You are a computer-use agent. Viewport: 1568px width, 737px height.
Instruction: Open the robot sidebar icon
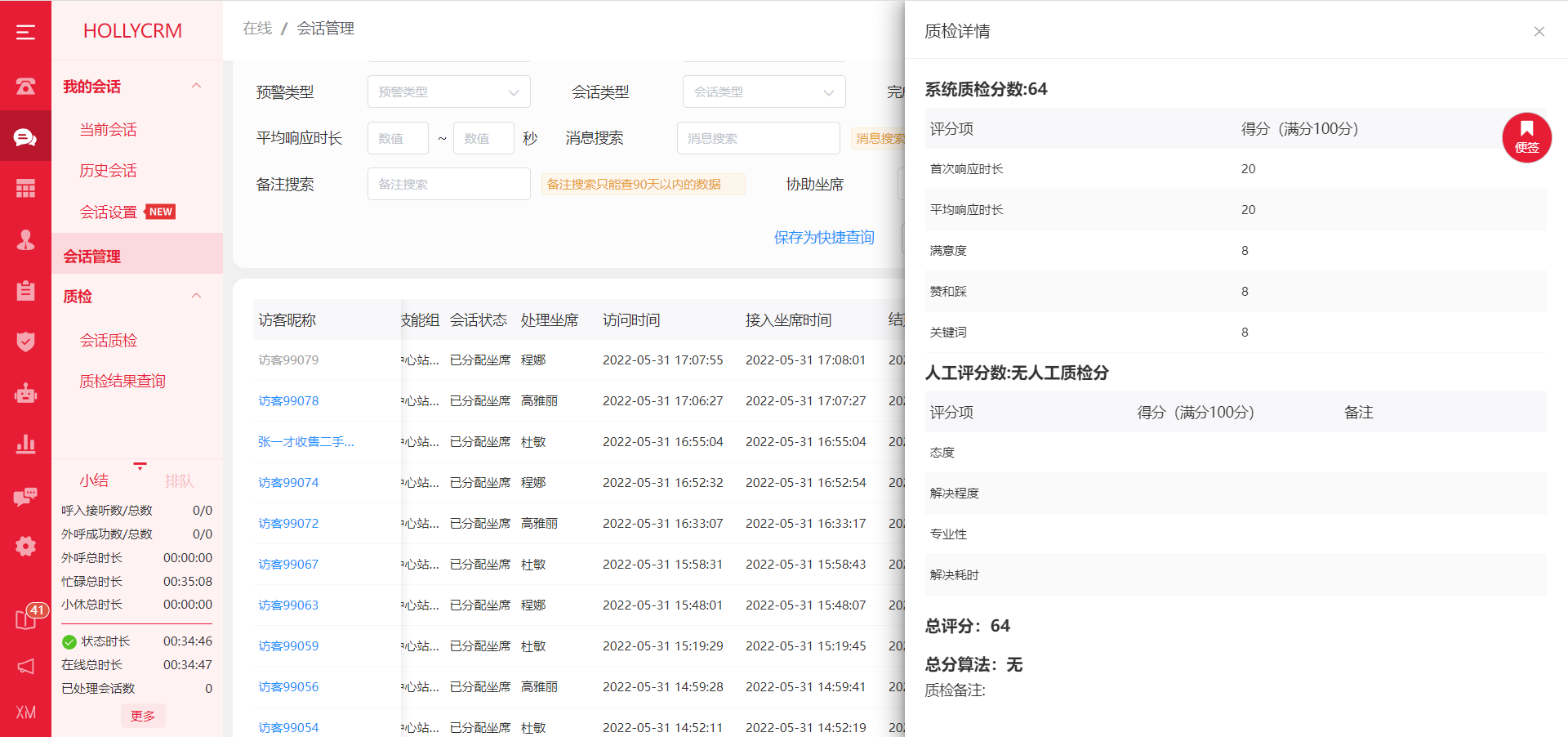(x=25, y=393)
